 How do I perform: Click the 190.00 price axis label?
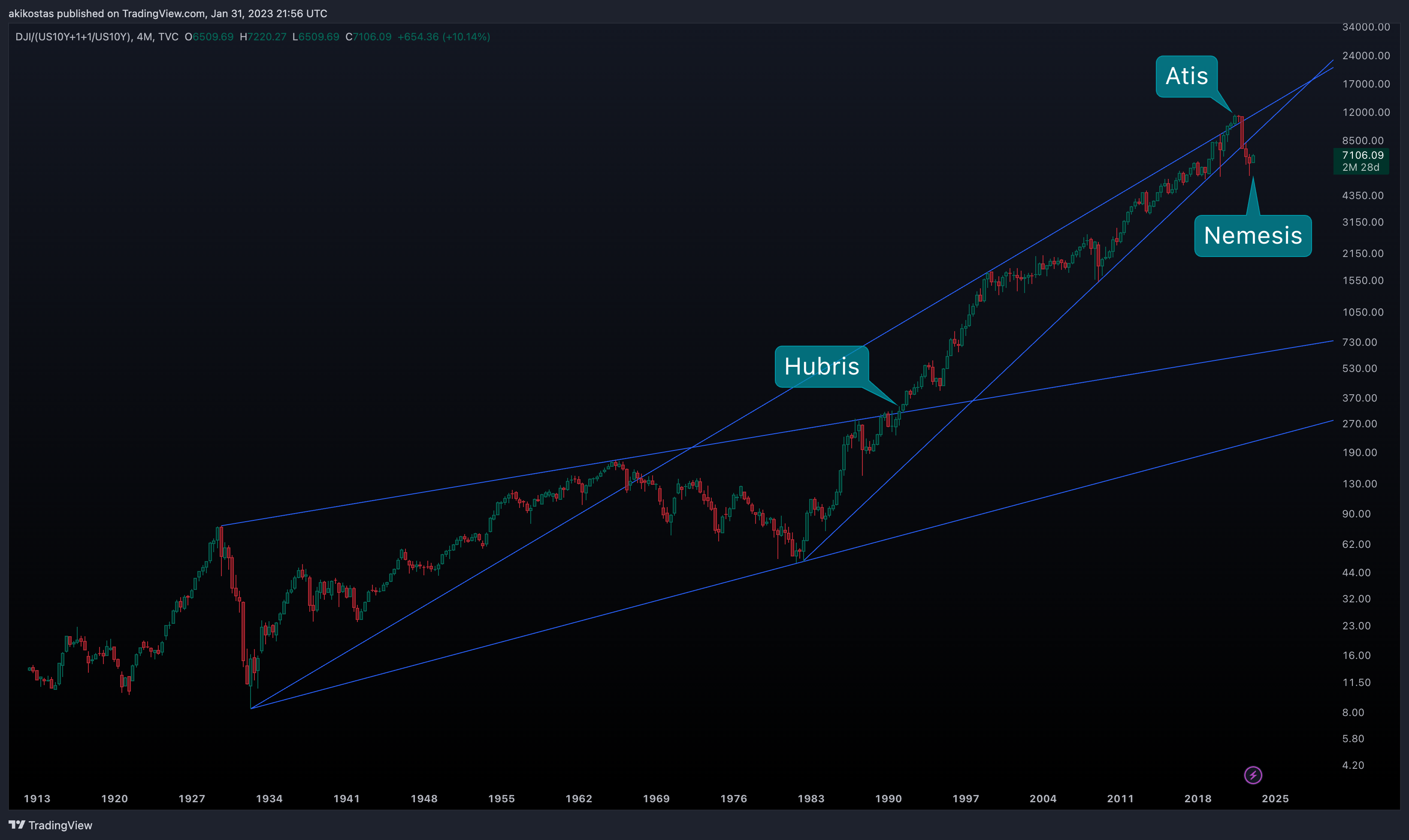(1359, 452)
